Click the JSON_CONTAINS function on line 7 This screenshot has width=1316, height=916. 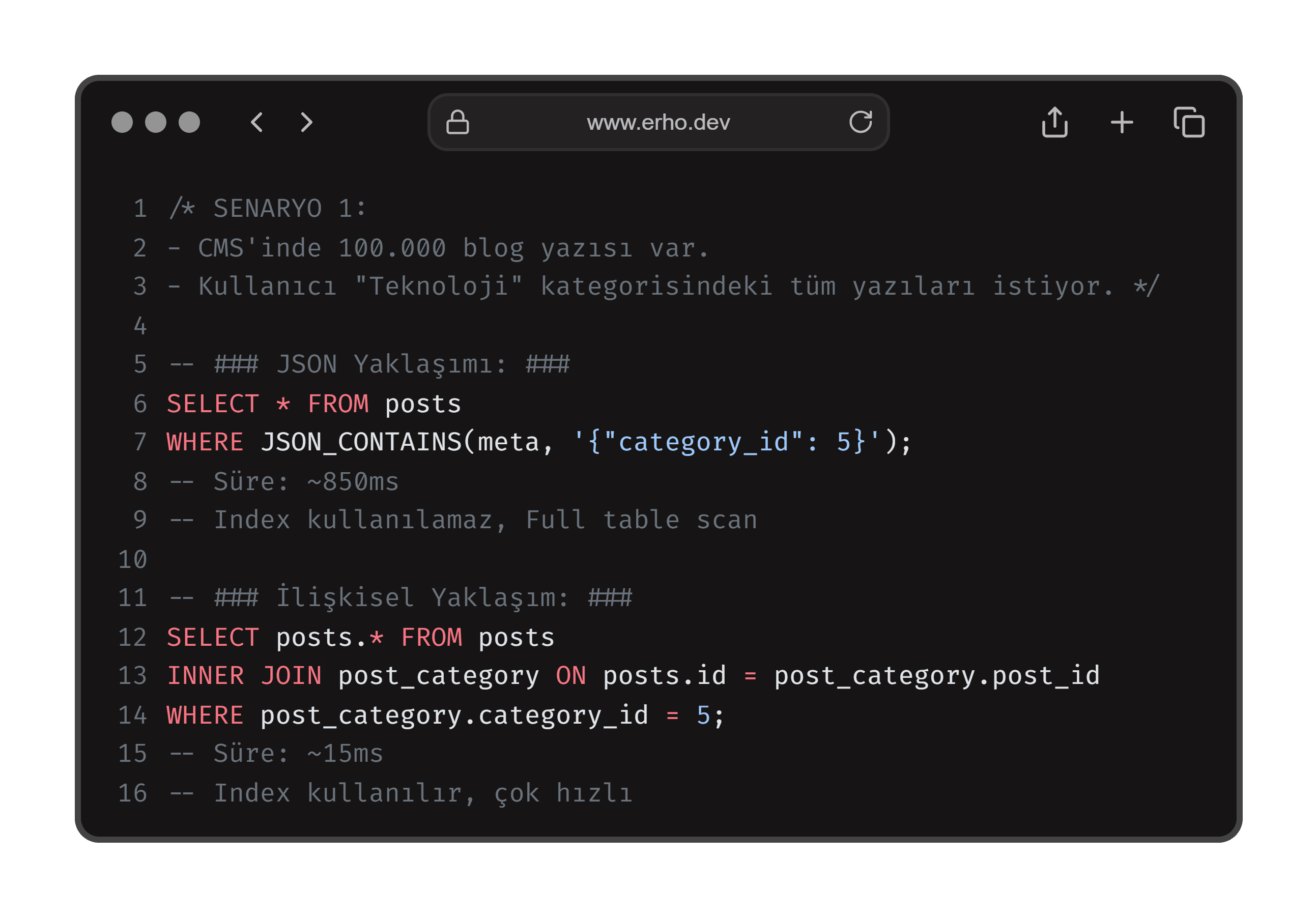point(361,442)
